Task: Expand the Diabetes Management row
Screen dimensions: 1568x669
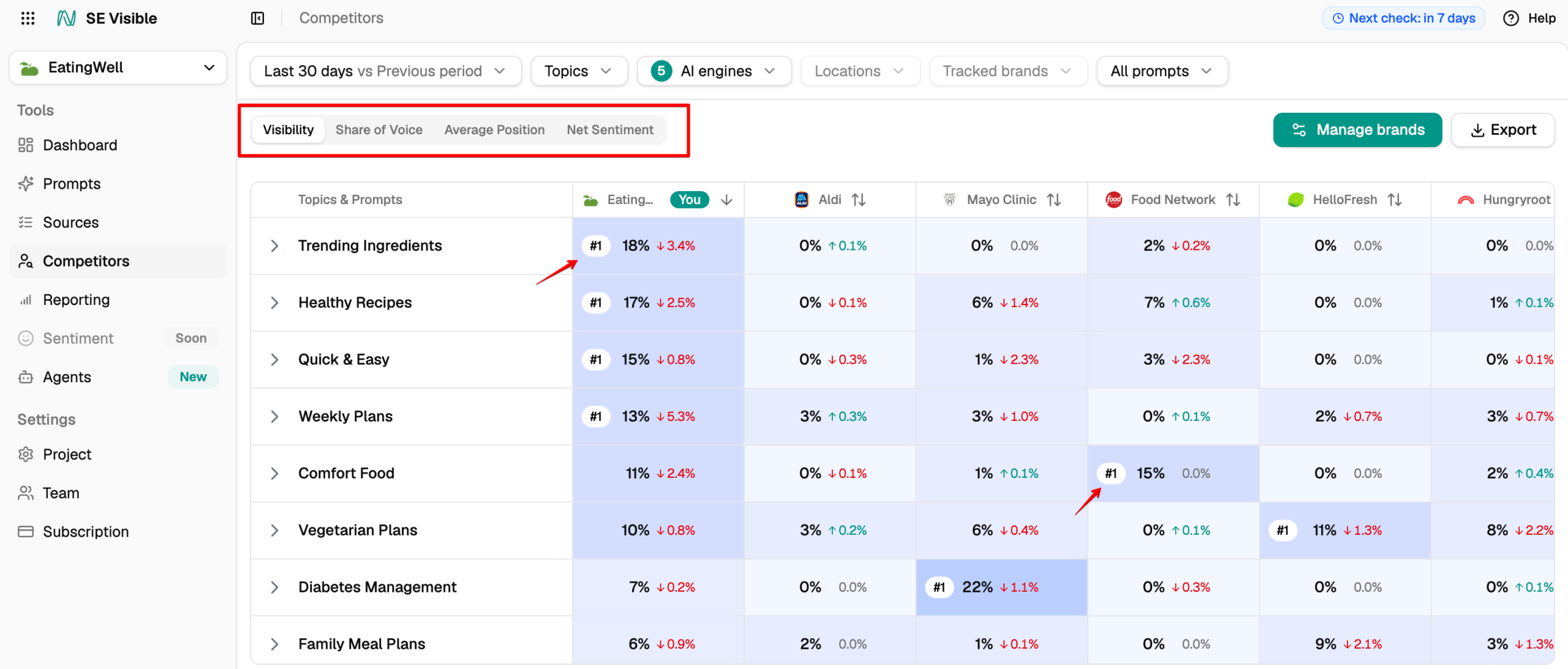Action: 274,588
